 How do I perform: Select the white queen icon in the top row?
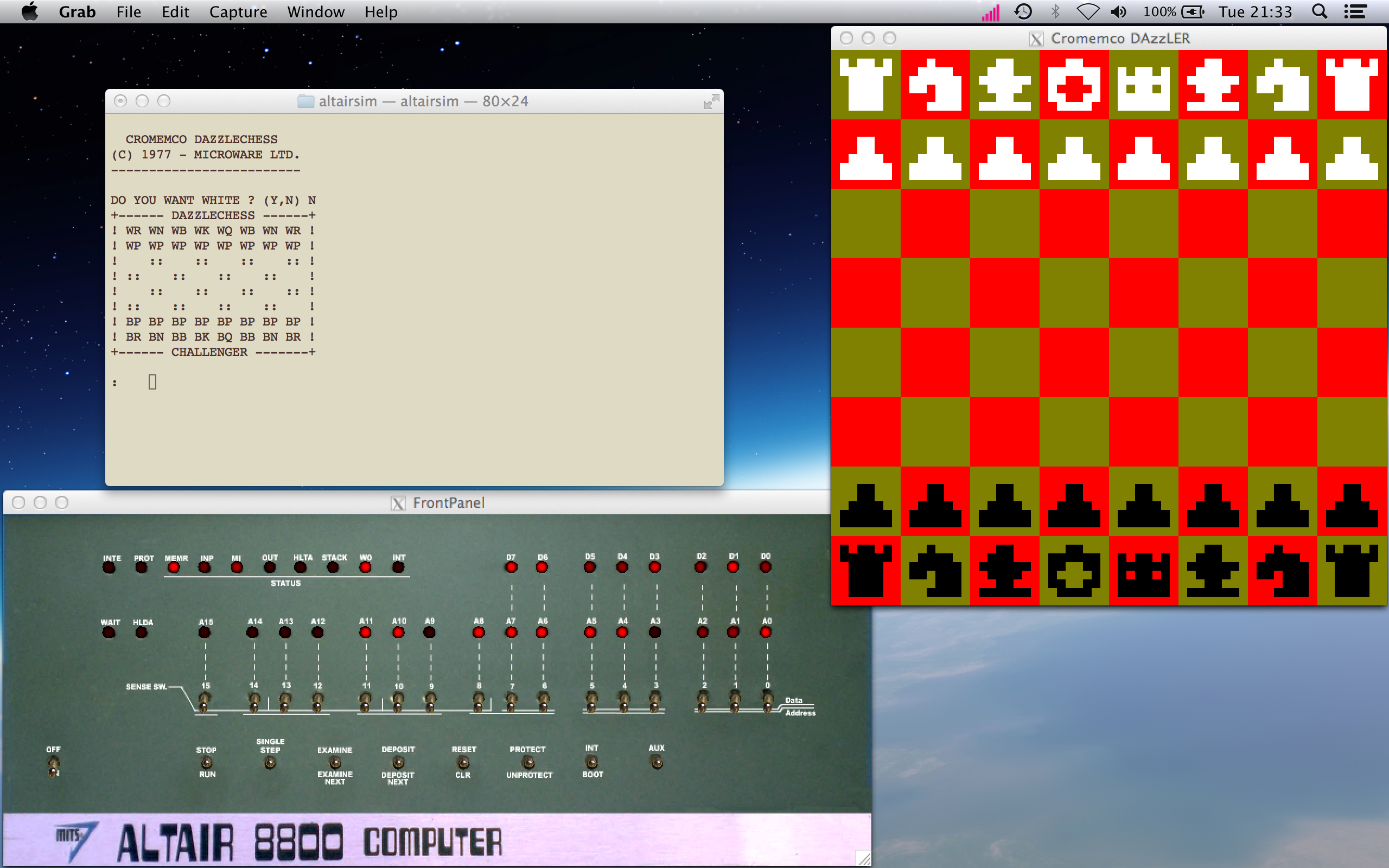pyautogui.click(x=1145, y=86)
